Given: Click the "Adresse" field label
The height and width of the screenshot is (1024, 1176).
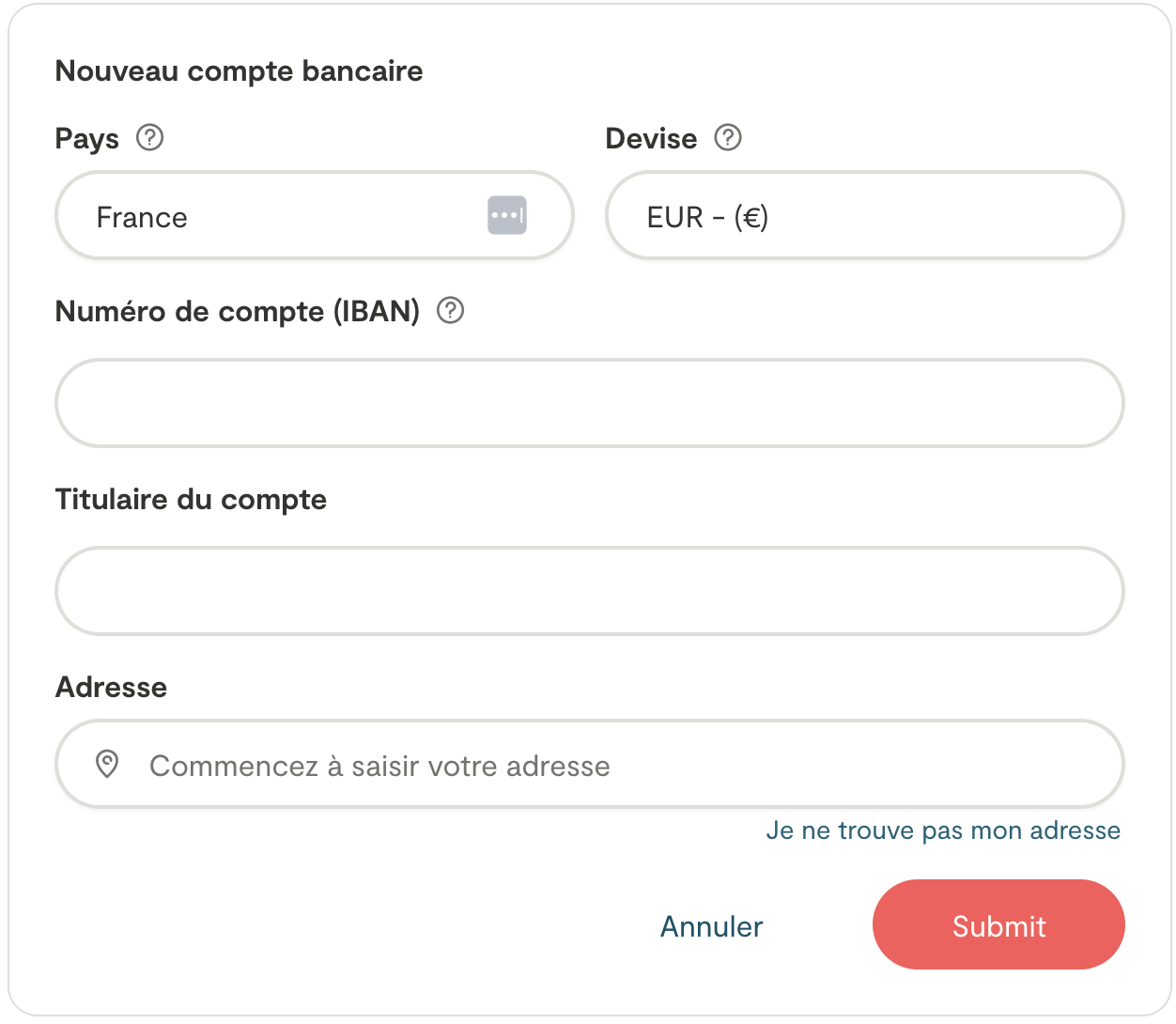Looking at the screenshot, I should [x=111, y=687].
